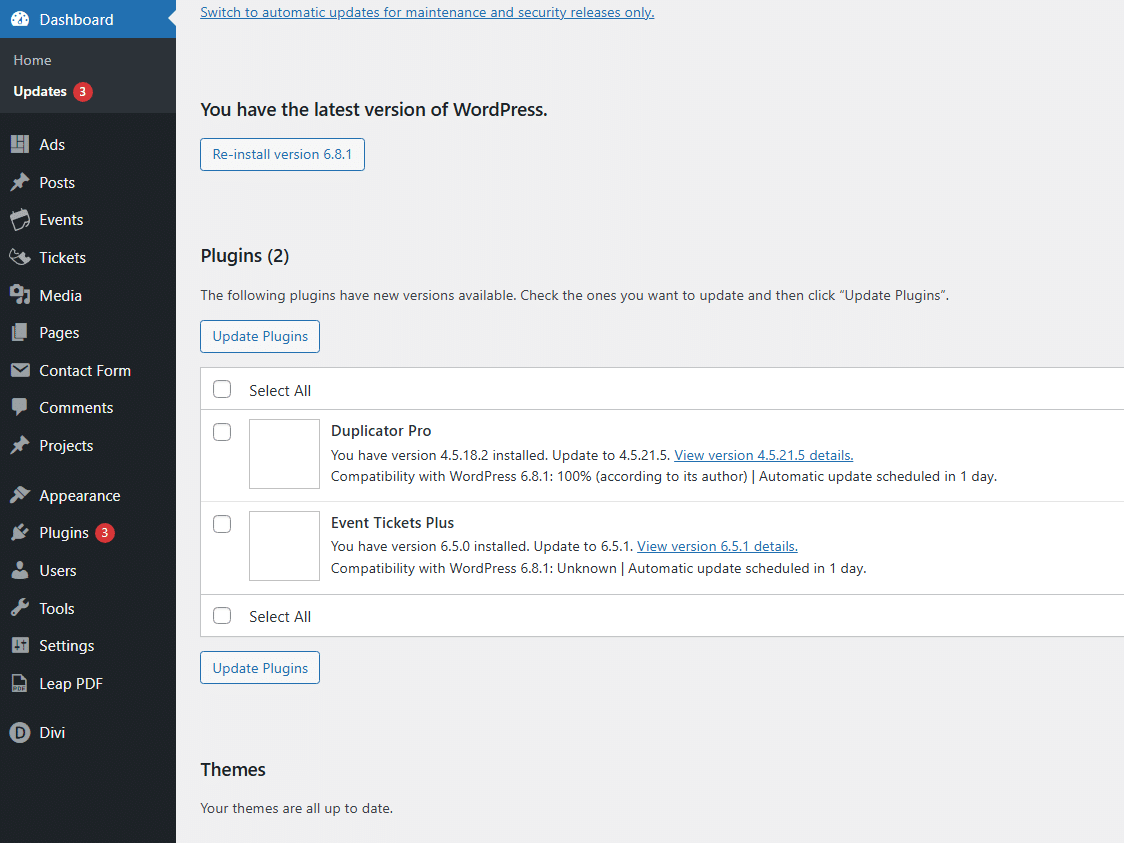This screenshot has width=1124, height=843.
Task: Open the Appearance menu label
Action: (x=80, y=496)
